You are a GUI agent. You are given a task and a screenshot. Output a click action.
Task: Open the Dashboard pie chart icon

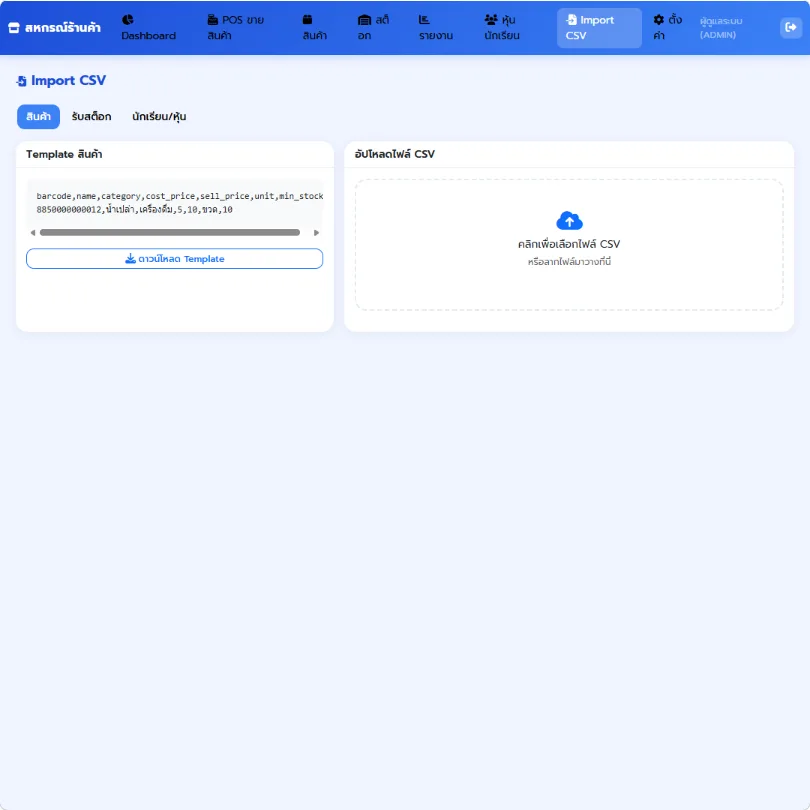(x=128, y=20)
